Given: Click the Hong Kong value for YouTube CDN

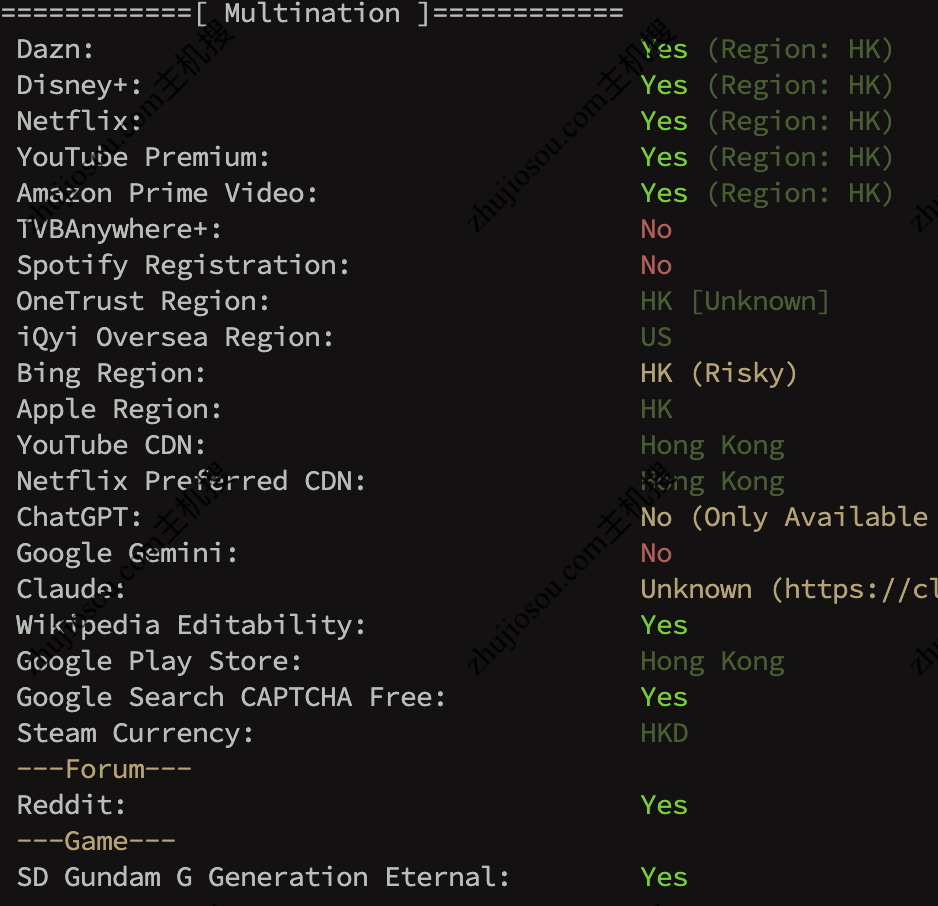Looking at the screenshot, I should pyautogui.click(x=712, y=445).
